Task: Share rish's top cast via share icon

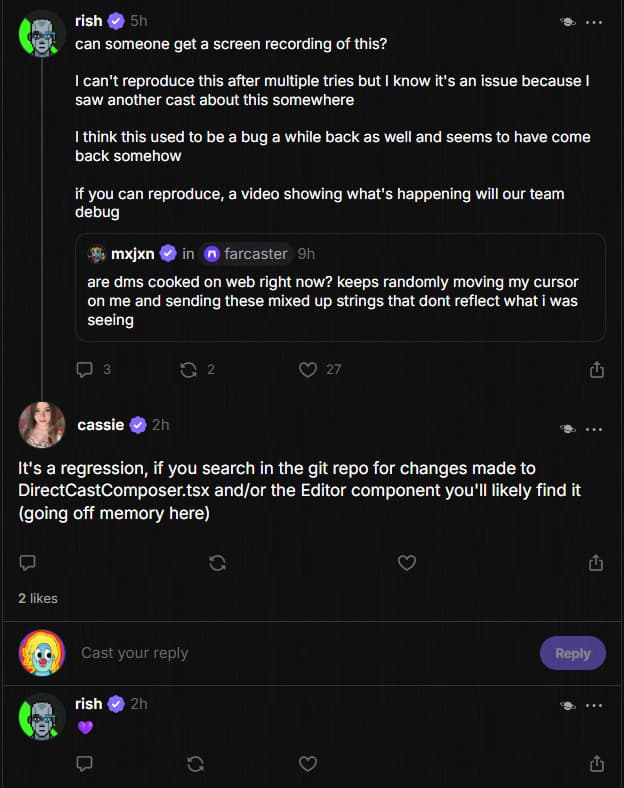Action: (597, 369)
